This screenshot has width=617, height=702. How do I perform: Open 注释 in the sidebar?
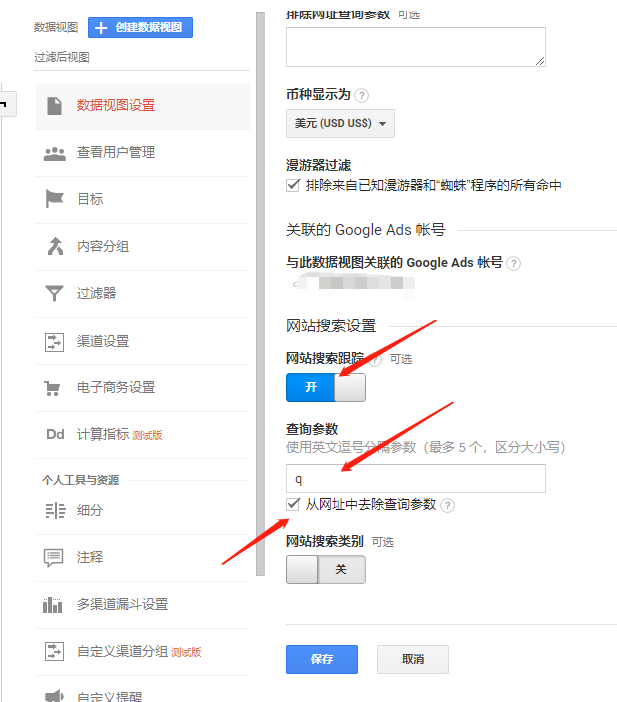click(x=142, y=558)
